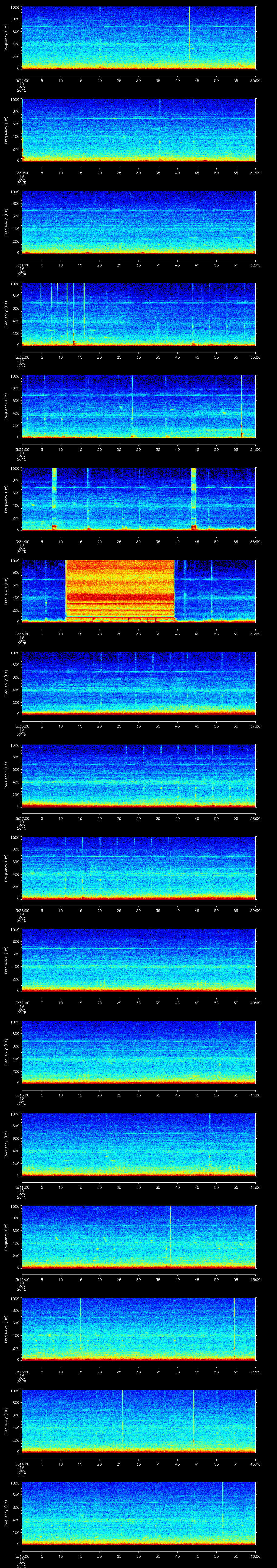Click the spectrogram panel starting at 3:31:00
277x1568 pixels.
139,222
